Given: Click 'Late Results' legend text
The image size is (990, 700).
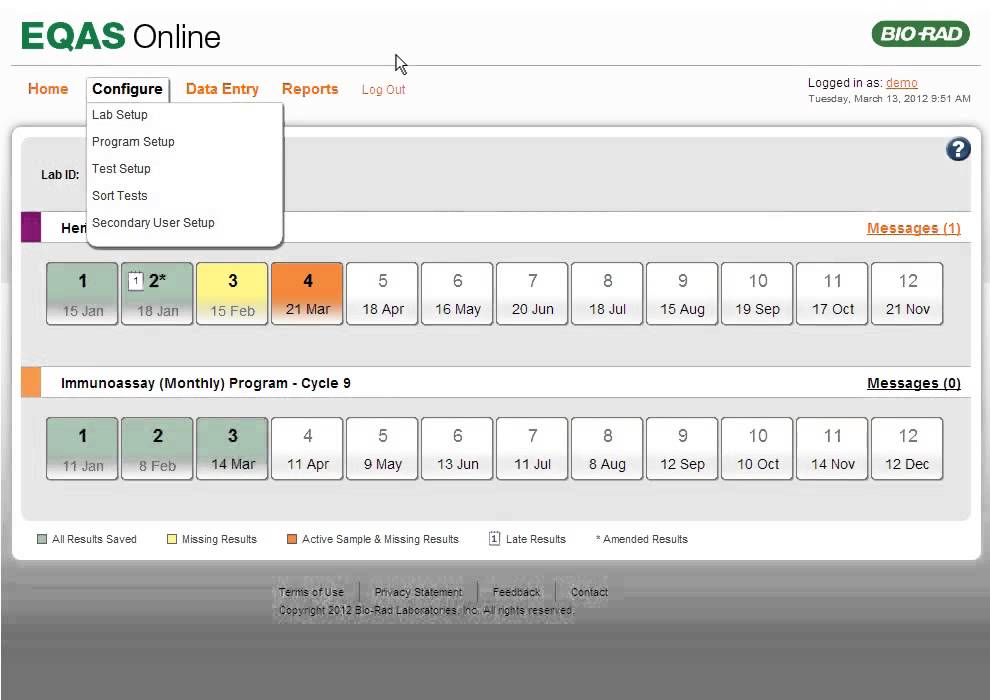Looking at the screenshot, I should (x=535, y=539).
